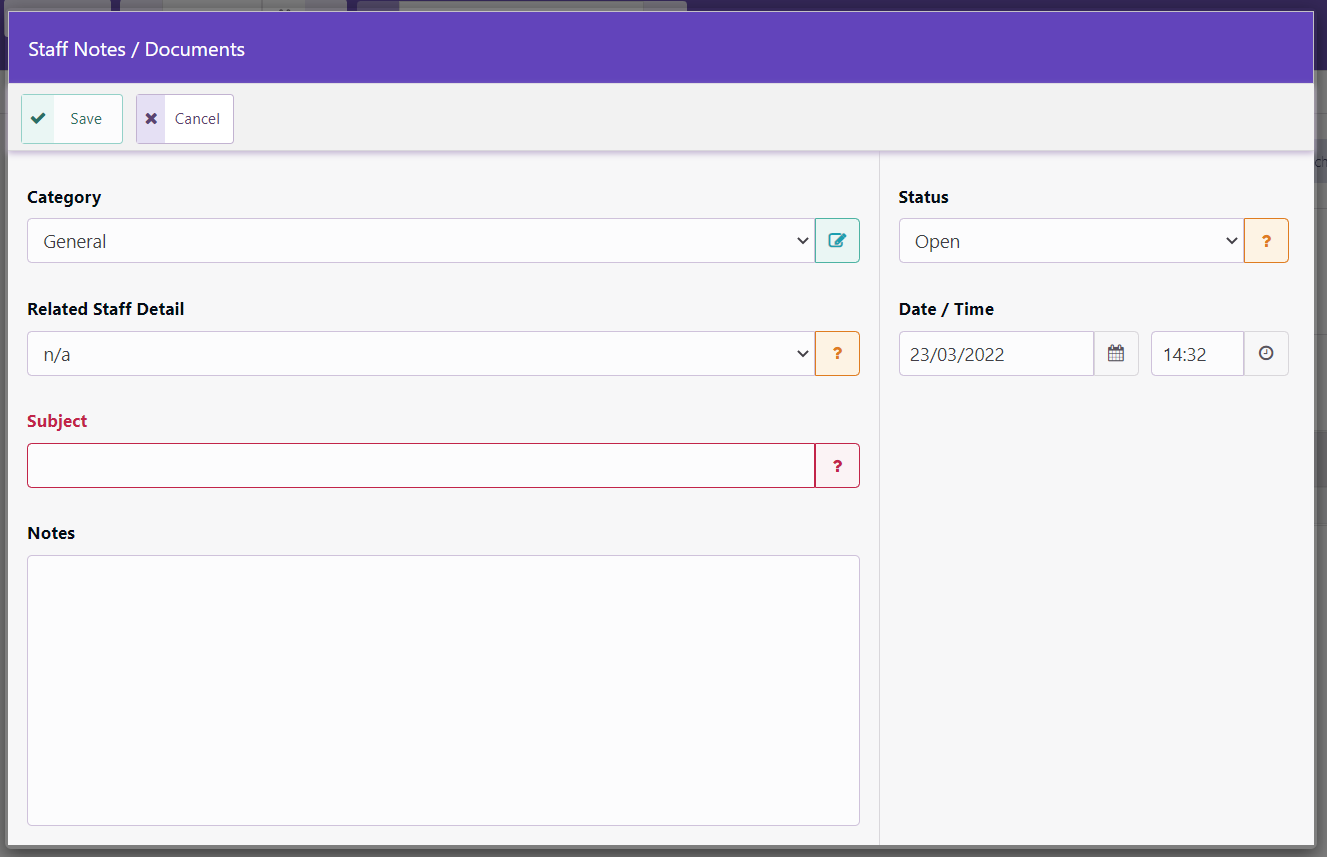Click the Date / Time label
The image size is (1327, 857).
click(x=946, y=309)
